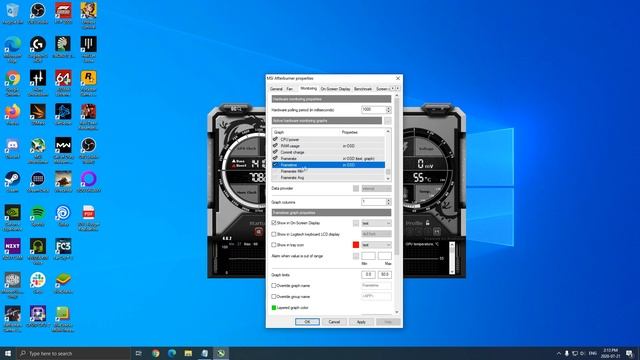Image resolution: width=640 pixels, height=360 pixels.
Task: Adjust the hardware polling period spinner
Action: [389, 109]
